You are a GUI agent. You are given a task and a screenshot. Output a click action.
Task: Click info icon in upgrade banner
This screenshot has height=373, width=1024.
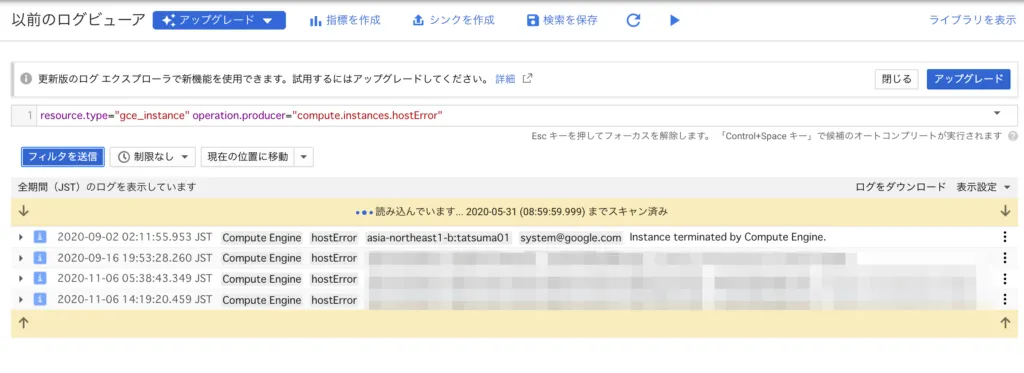[25, 79]
